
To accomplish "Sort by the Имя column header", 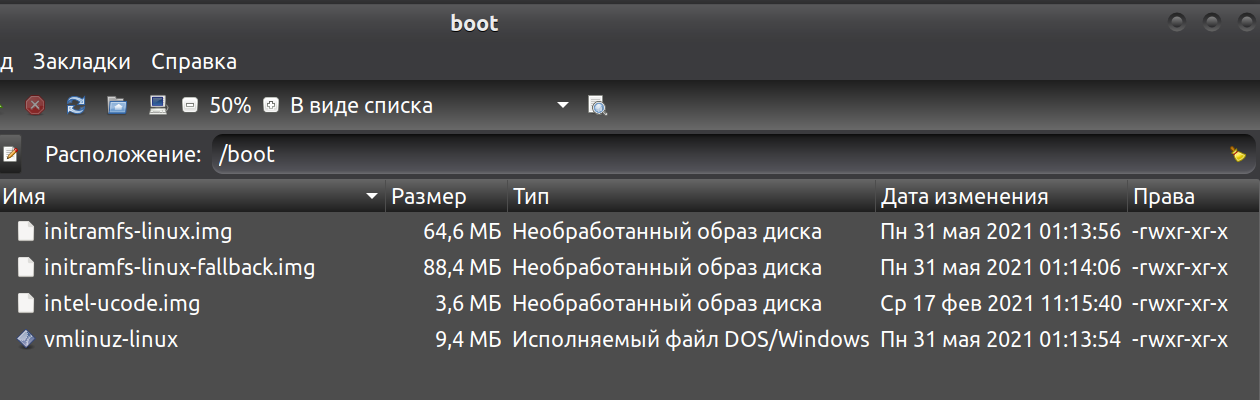I will tap(192, 196).
